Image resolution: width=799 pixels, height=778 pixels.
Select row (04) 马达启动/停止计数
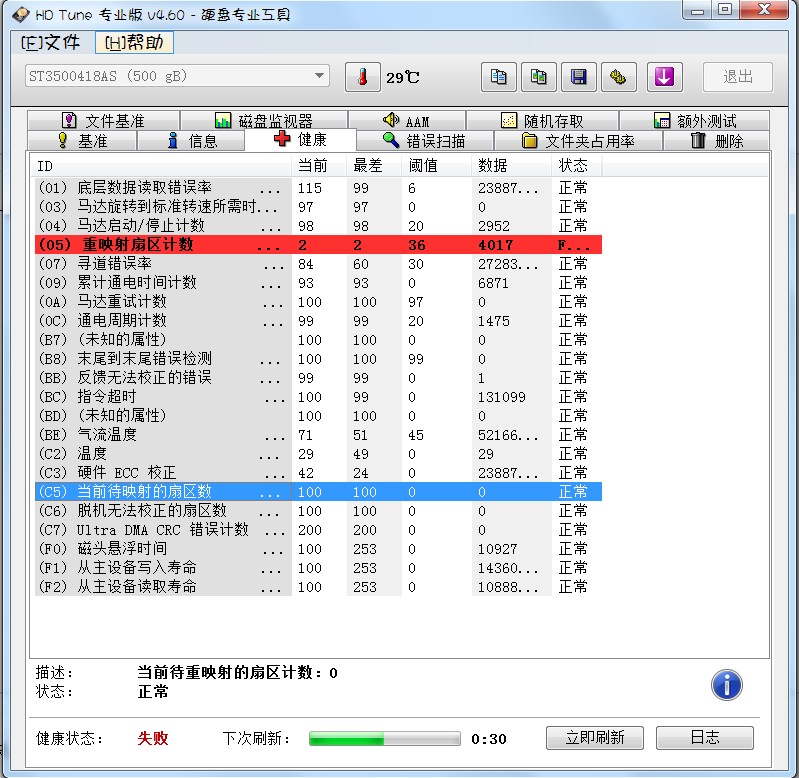[318, 226]
